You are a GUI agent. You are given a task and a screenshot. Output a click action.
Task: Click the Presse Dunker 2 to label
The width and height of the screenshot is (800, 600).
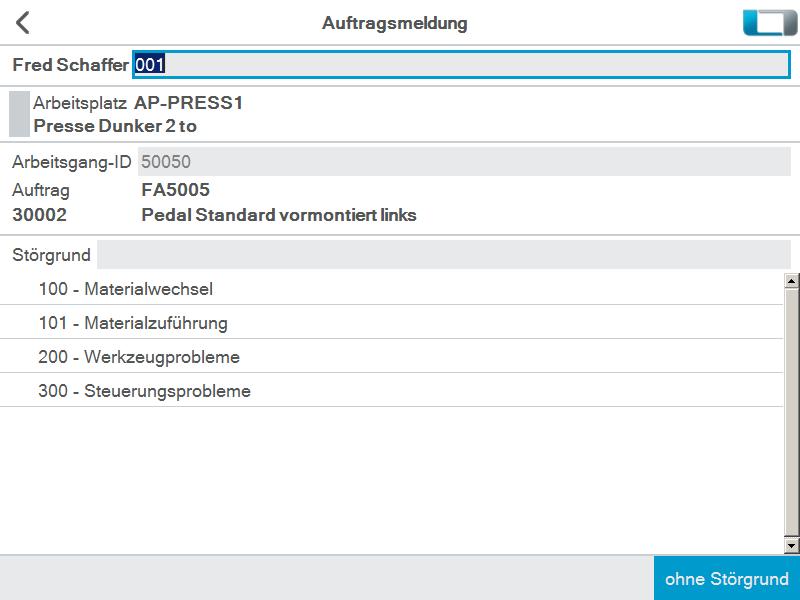[x=115, y=126]
